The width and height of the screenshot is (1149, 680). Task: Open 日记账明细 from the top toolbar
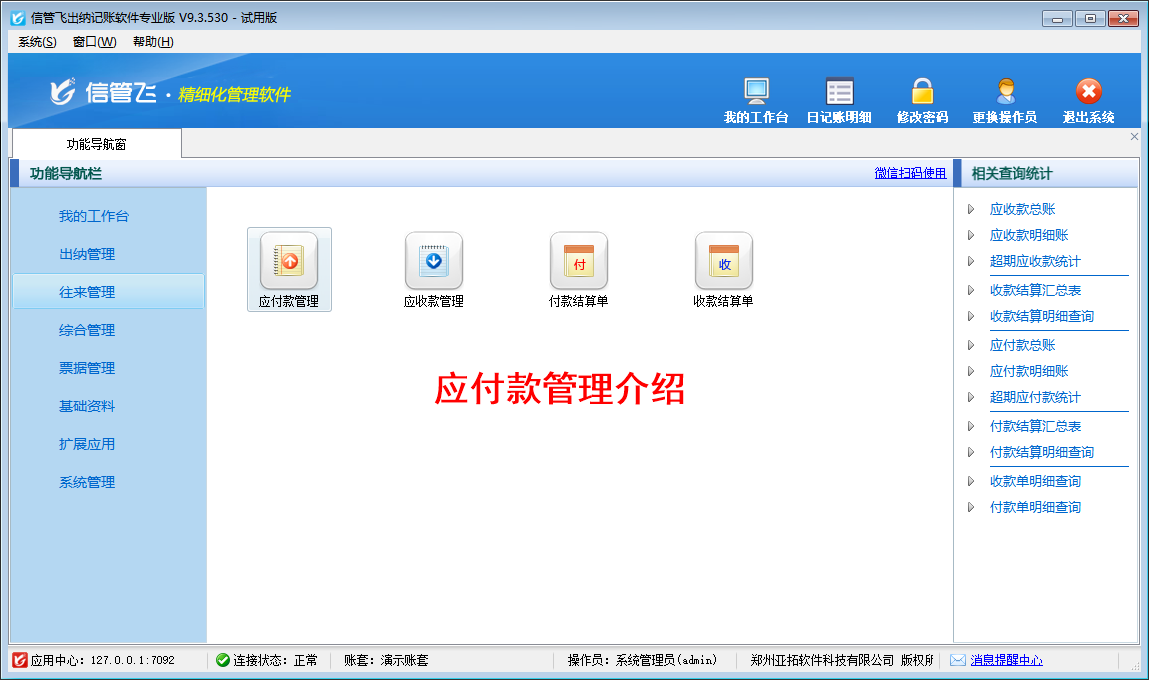tap(839, 92)
